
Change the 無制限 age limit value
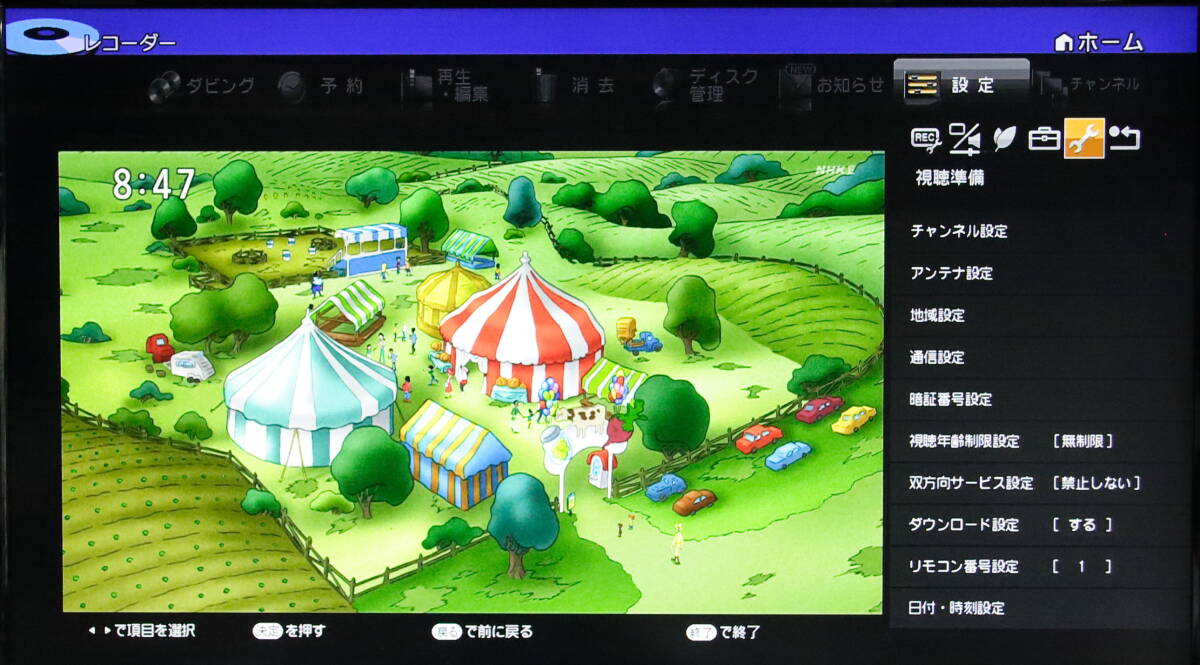point(1083,441)
